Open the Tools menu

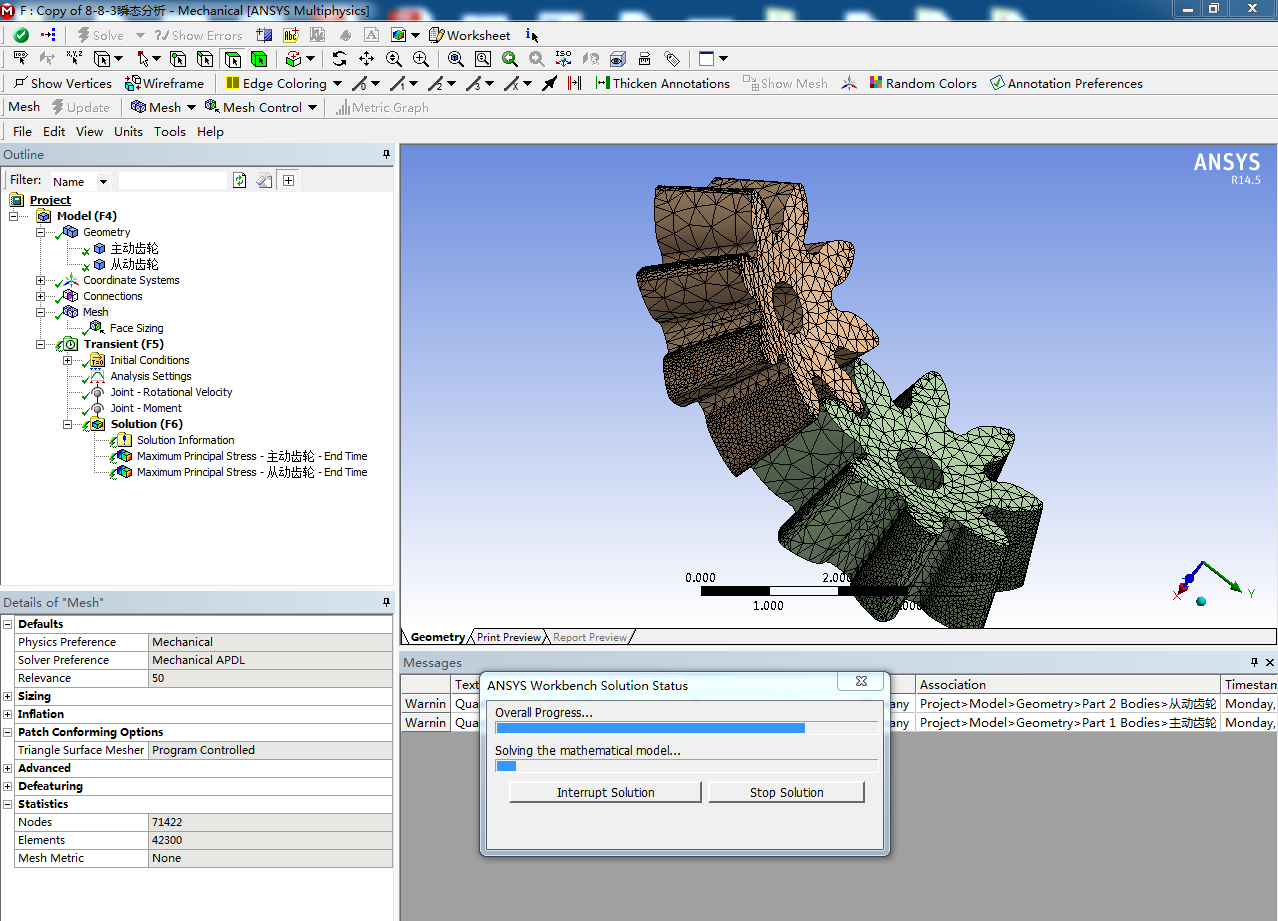click(170, 132)
